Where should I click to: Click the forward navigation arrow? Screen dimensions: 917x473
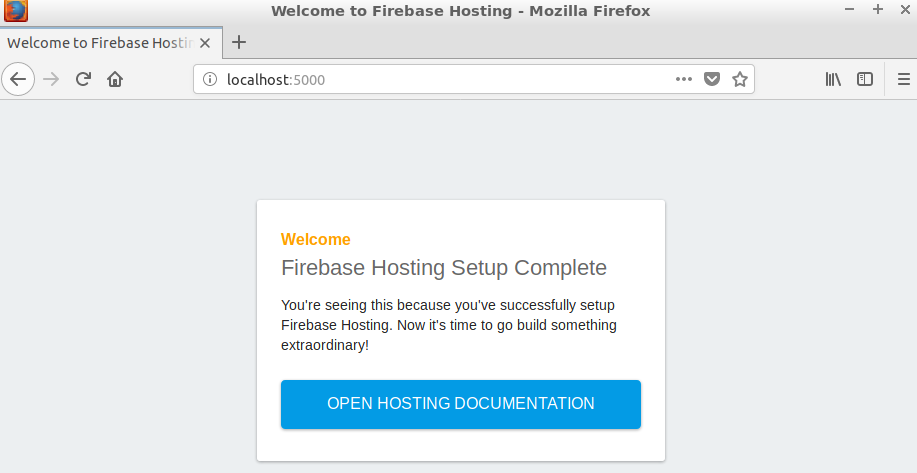[51, 79]
